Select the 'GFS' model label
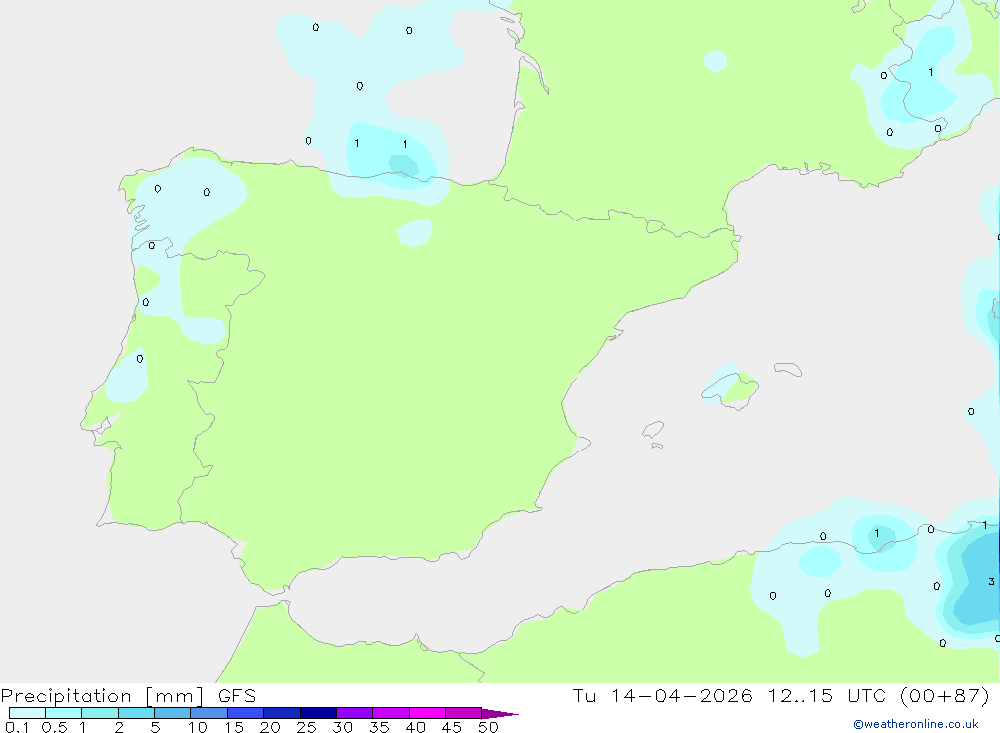 tap(237, 696)
